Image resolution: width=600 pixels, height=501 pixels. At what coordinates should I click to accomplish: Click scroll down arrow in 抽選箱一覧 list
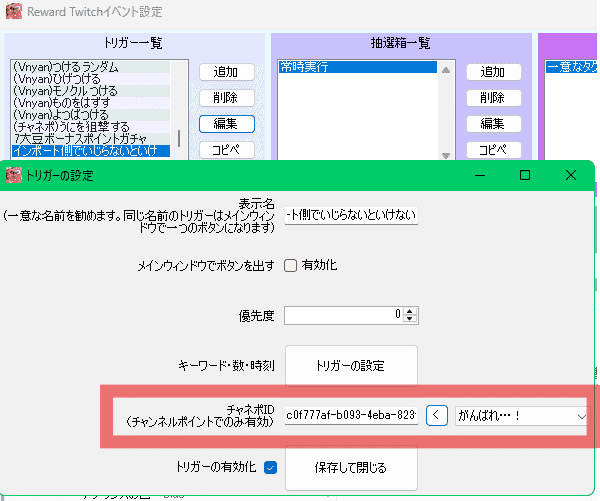tap(446, 155)
